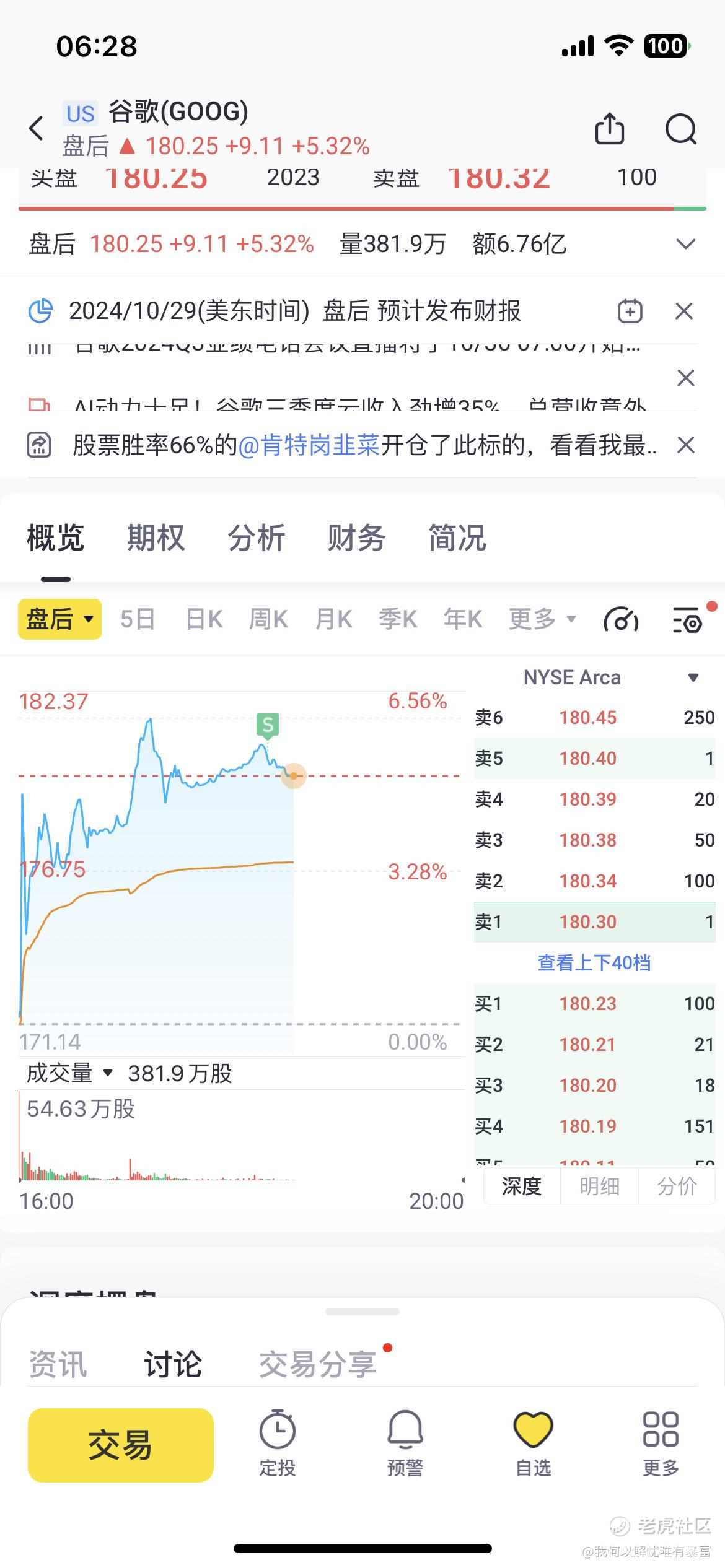This screenshot has height=1568, width=725.
Task: Tap 买4 bid row at 180.19
Action: 595,1126
